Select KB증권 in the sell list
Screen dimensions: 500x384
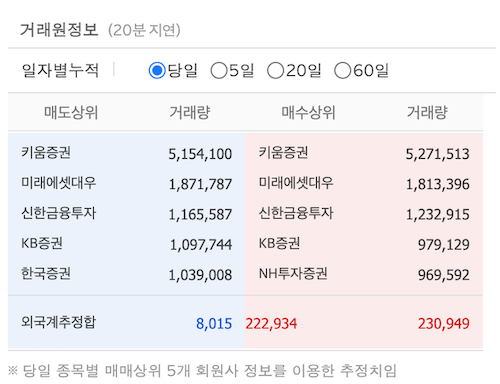tap(42, 243)
